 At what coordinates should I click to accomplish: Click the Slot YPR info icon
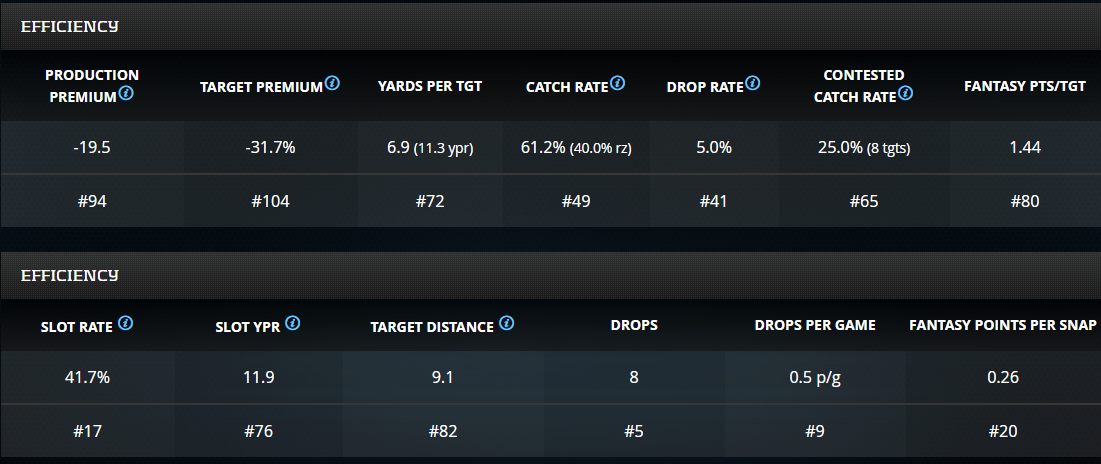point(292,324)
